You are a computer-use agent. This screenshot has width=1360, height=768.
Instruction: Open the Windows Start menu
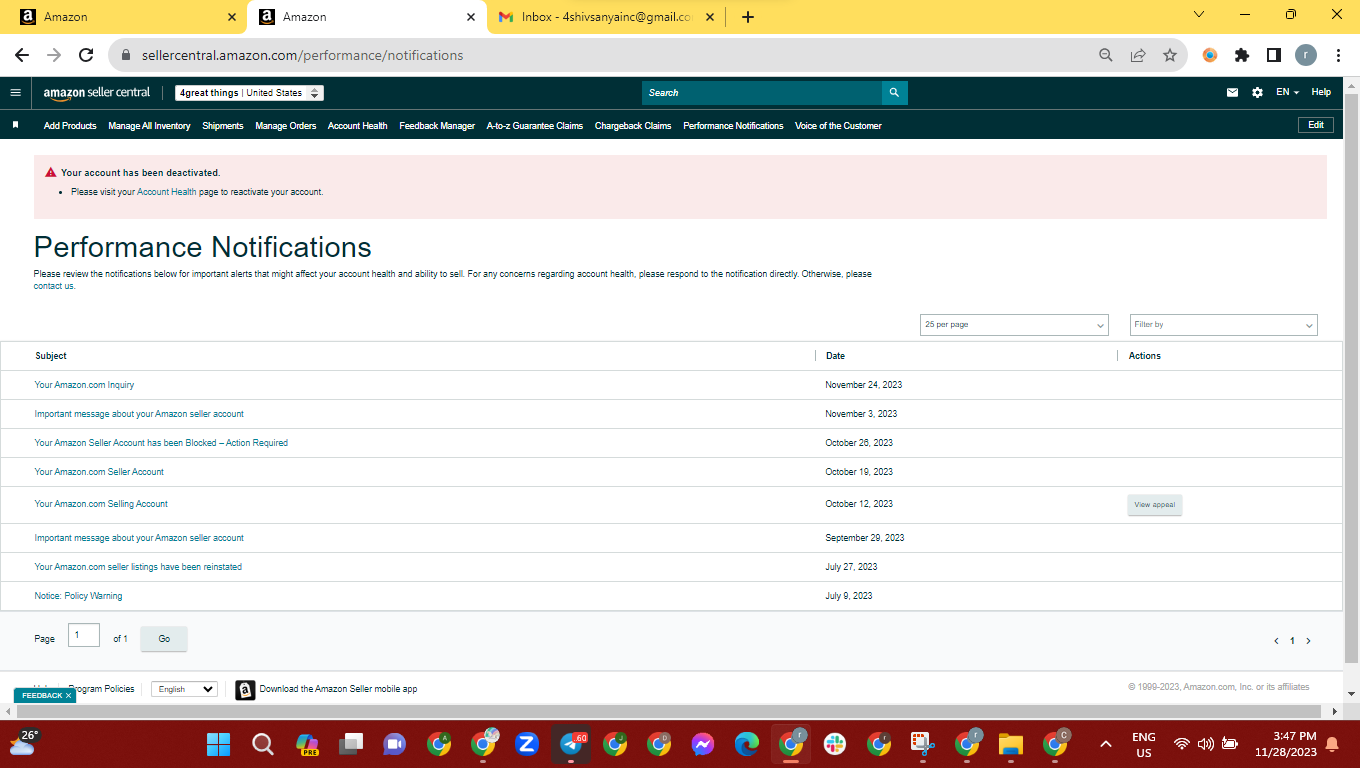click(x=218, y=744)
